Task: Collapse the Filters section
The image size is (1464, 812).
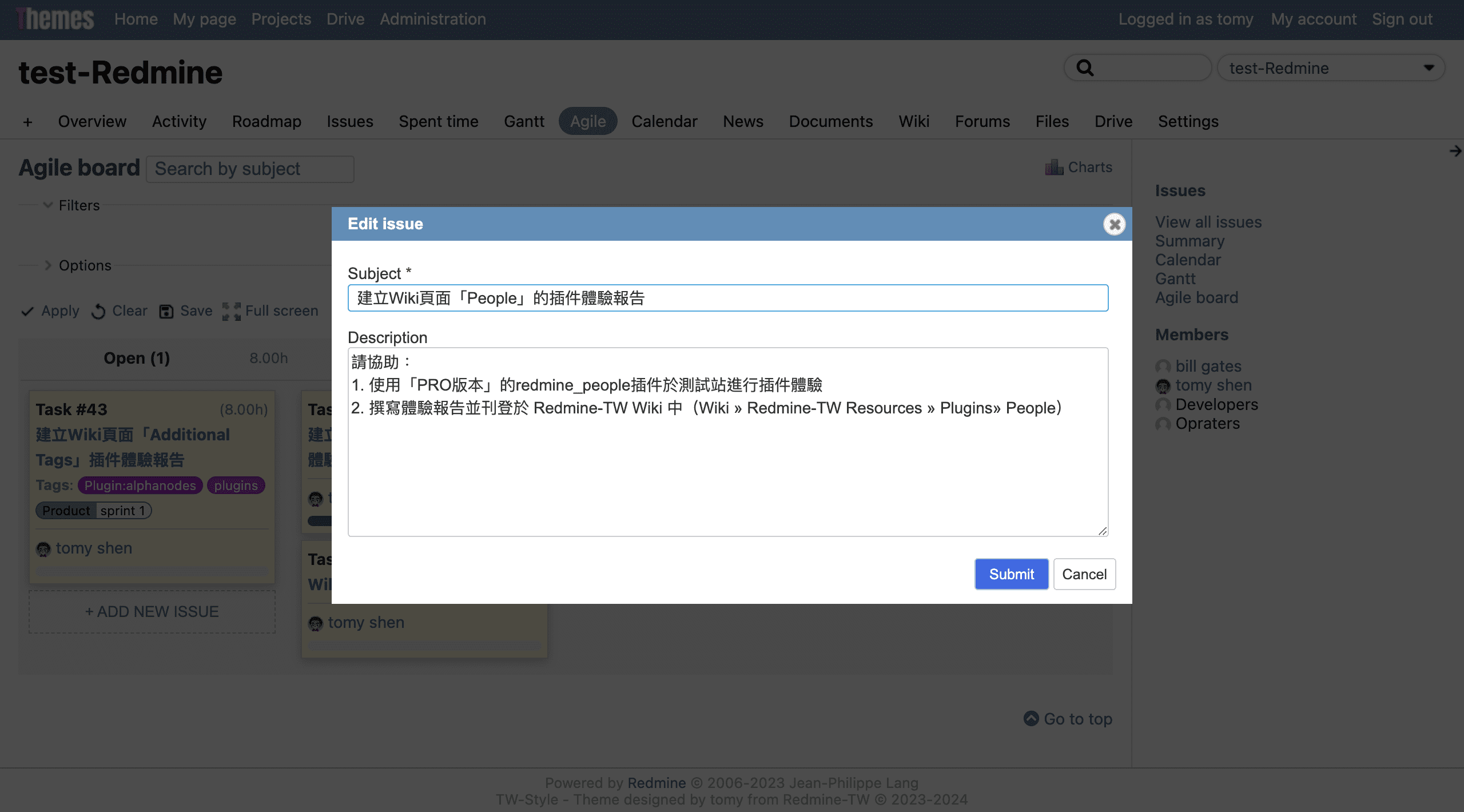Action: (x=48, y=205)
